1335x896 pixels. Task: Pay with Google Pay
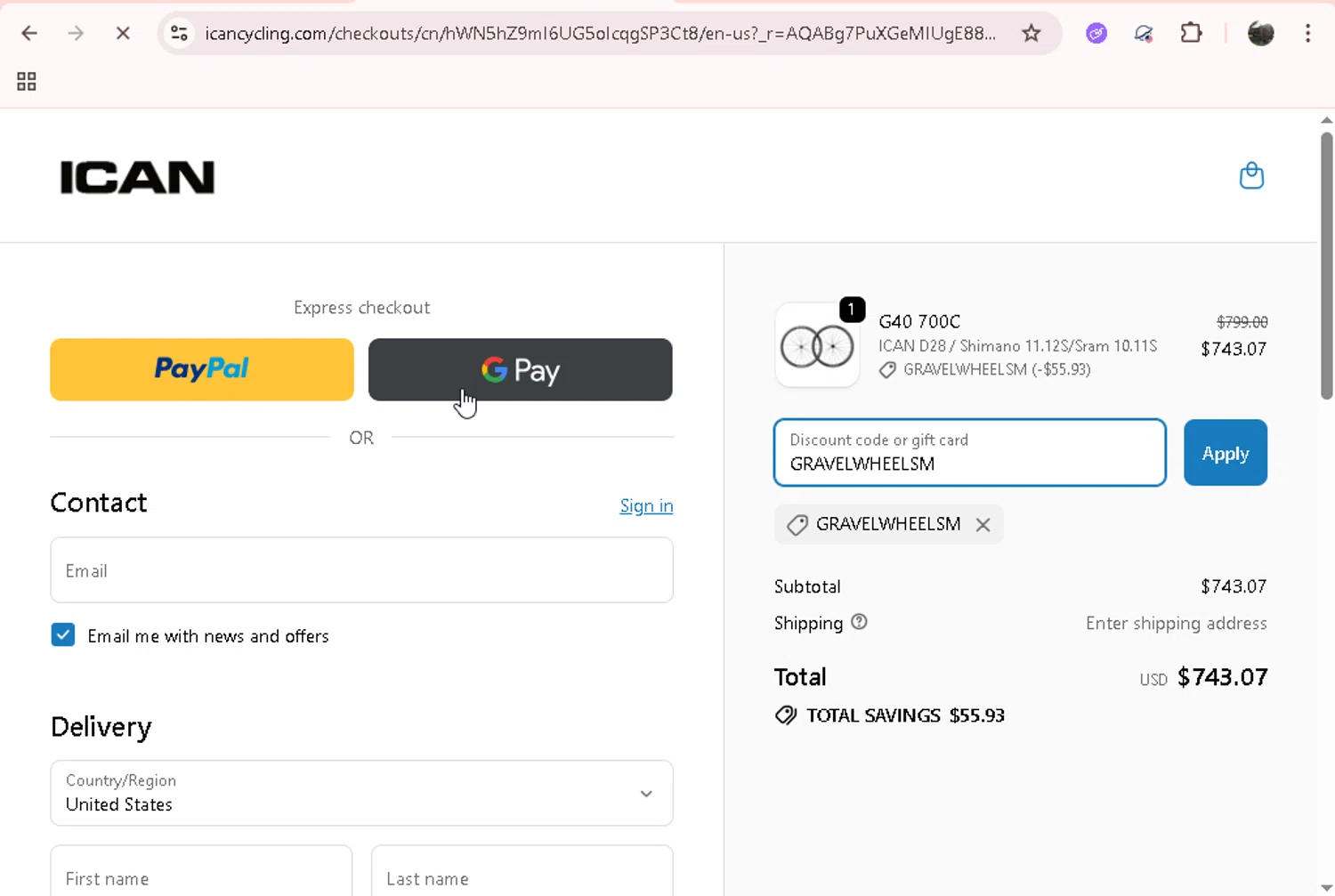click(x=521, y=369)
